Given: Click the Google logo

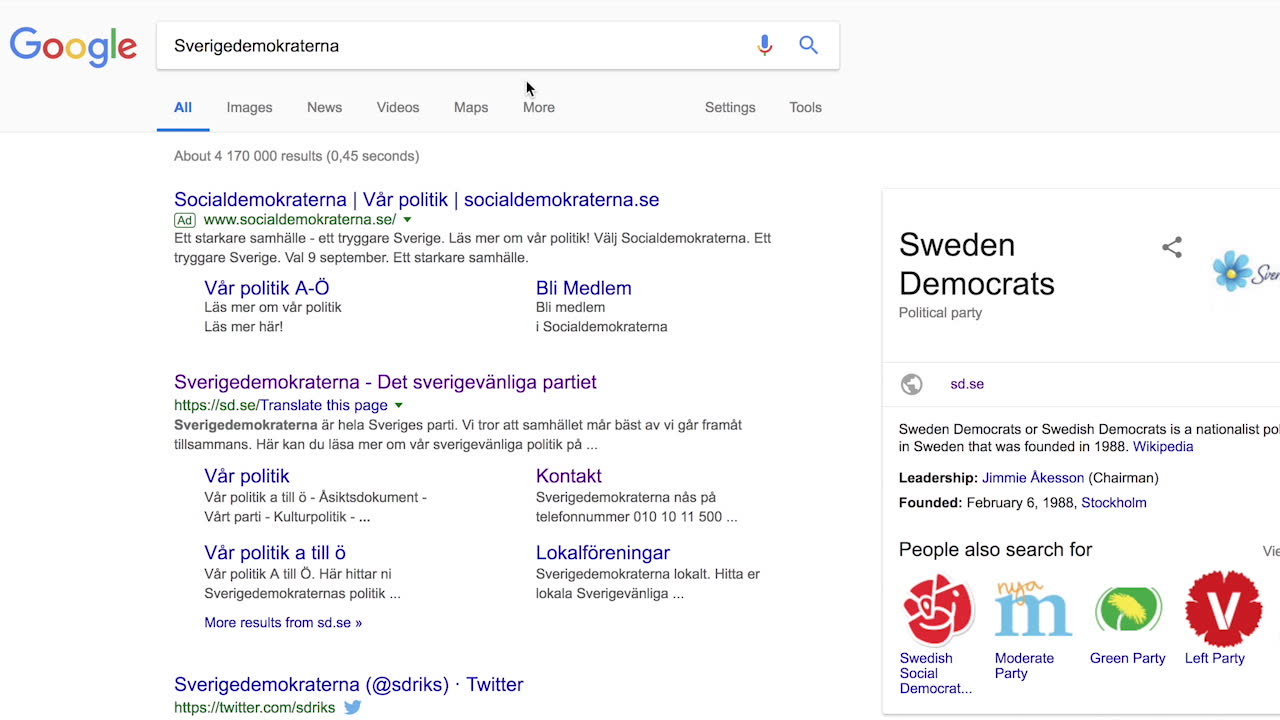Looking at the screenshot, I should pyautogui.click(x=73, y=46).
